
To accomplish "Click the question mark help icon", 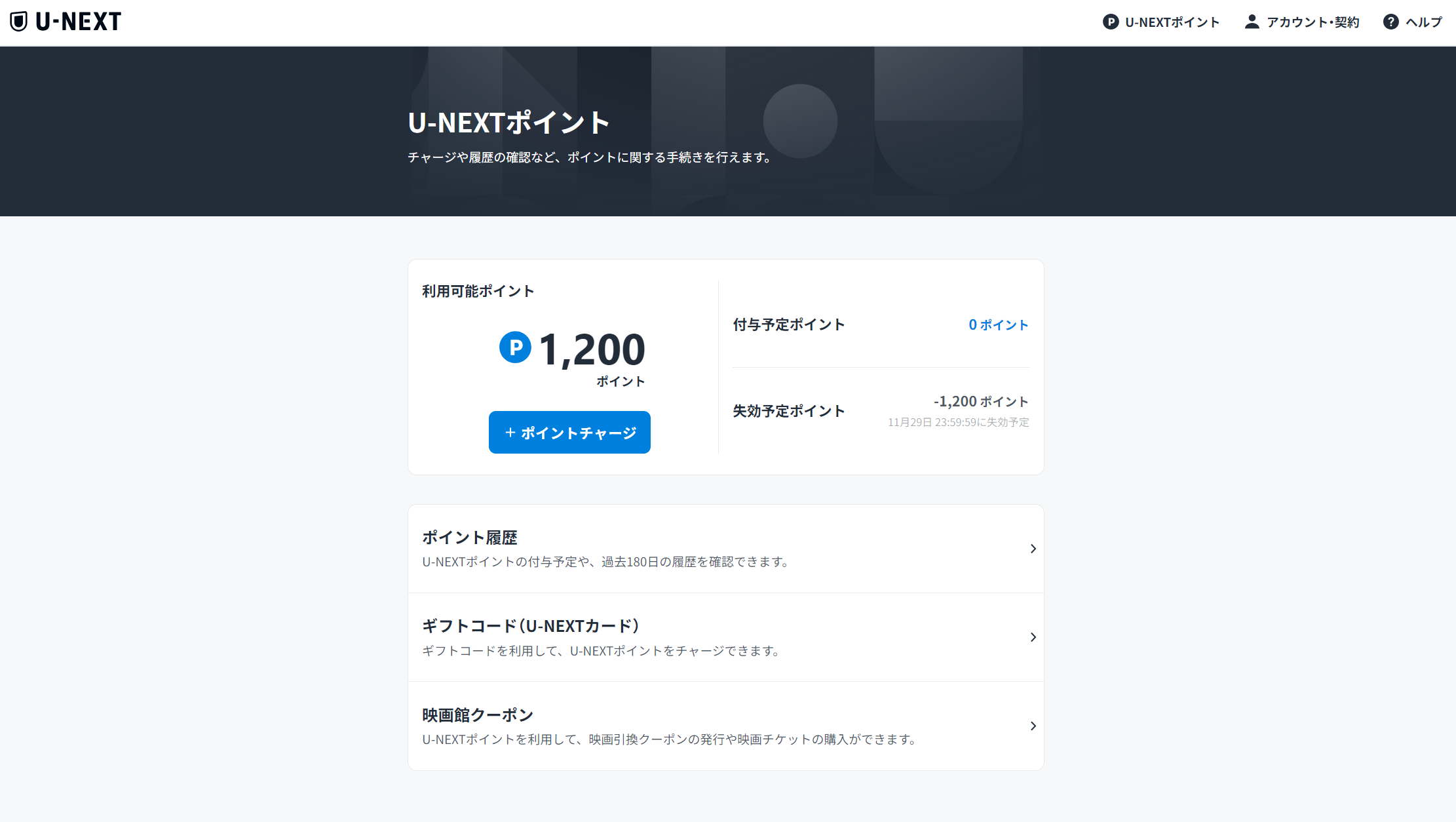I will click(1390, 22).
